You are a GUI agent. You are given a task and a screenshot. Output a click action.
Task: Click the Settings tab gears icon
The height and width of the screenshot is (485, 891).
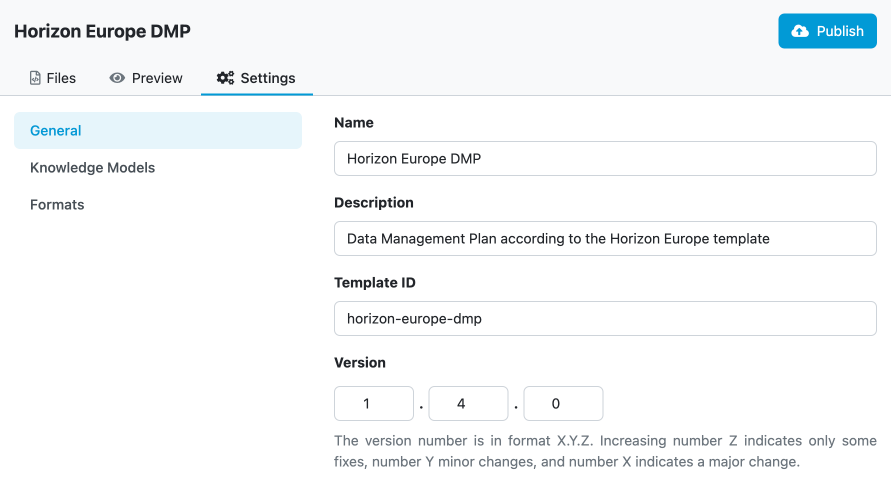point(225,78)
